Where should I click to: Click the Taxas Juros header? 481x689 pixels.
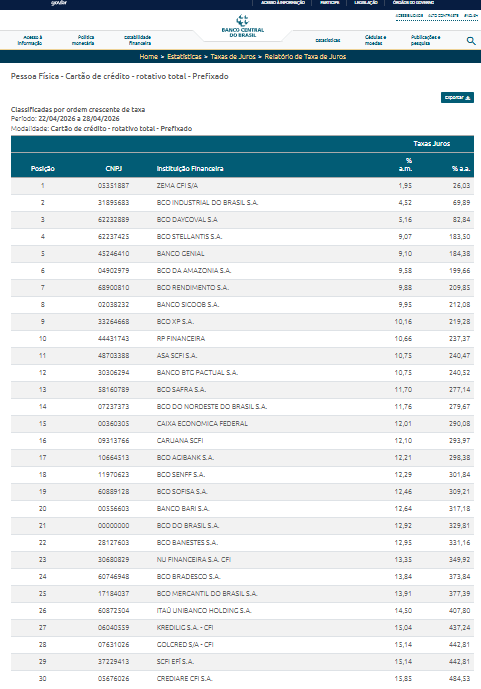pyautogui.click(x=431, y=144)
